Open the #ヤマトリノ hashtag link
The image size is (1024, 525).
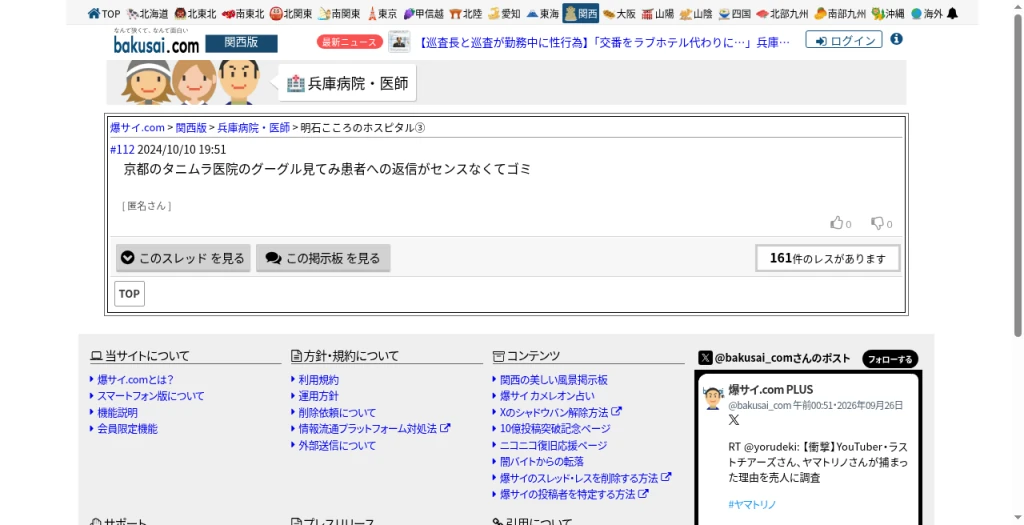[752, 504]
